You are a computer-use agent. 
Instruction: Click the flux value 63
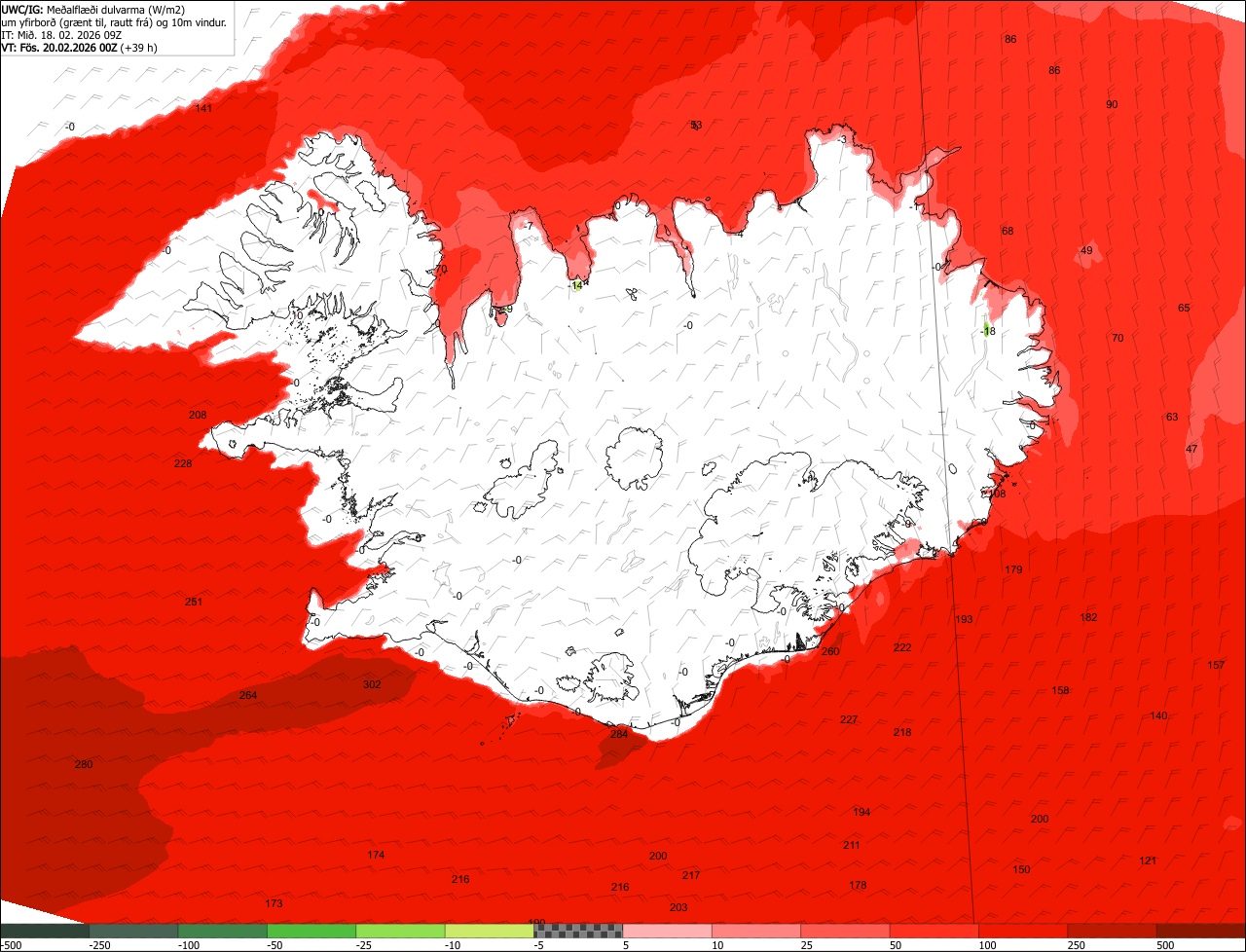tap(1172, 417)
